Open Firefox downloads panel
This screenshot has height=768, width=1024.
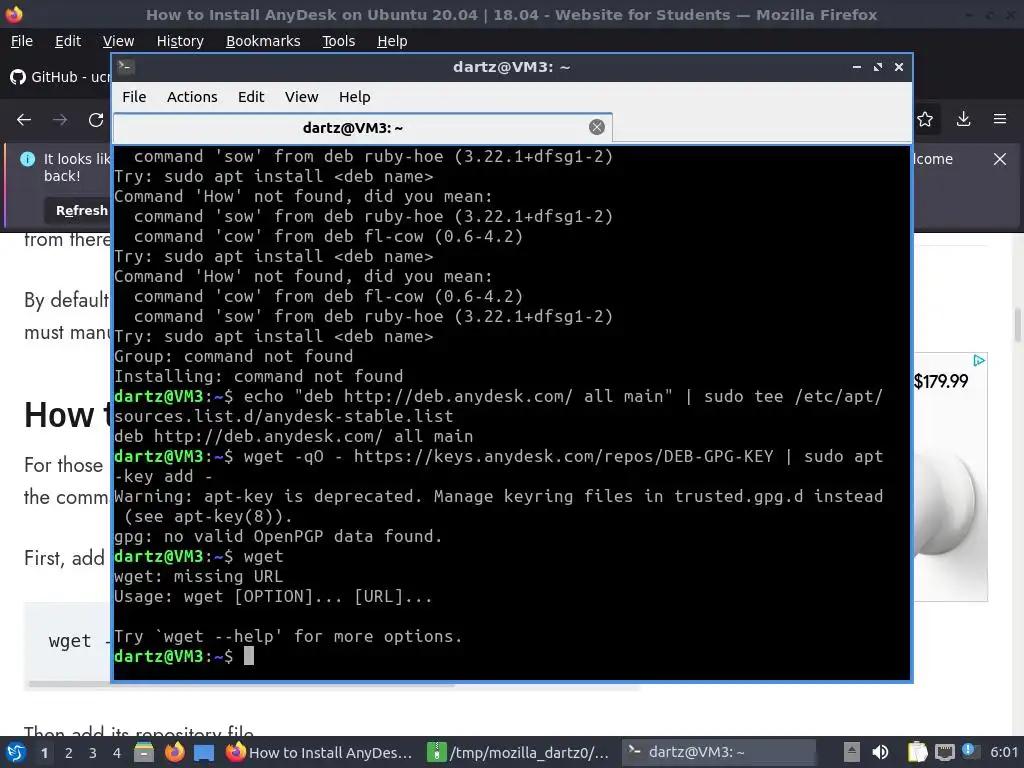(x=963, y=119)
